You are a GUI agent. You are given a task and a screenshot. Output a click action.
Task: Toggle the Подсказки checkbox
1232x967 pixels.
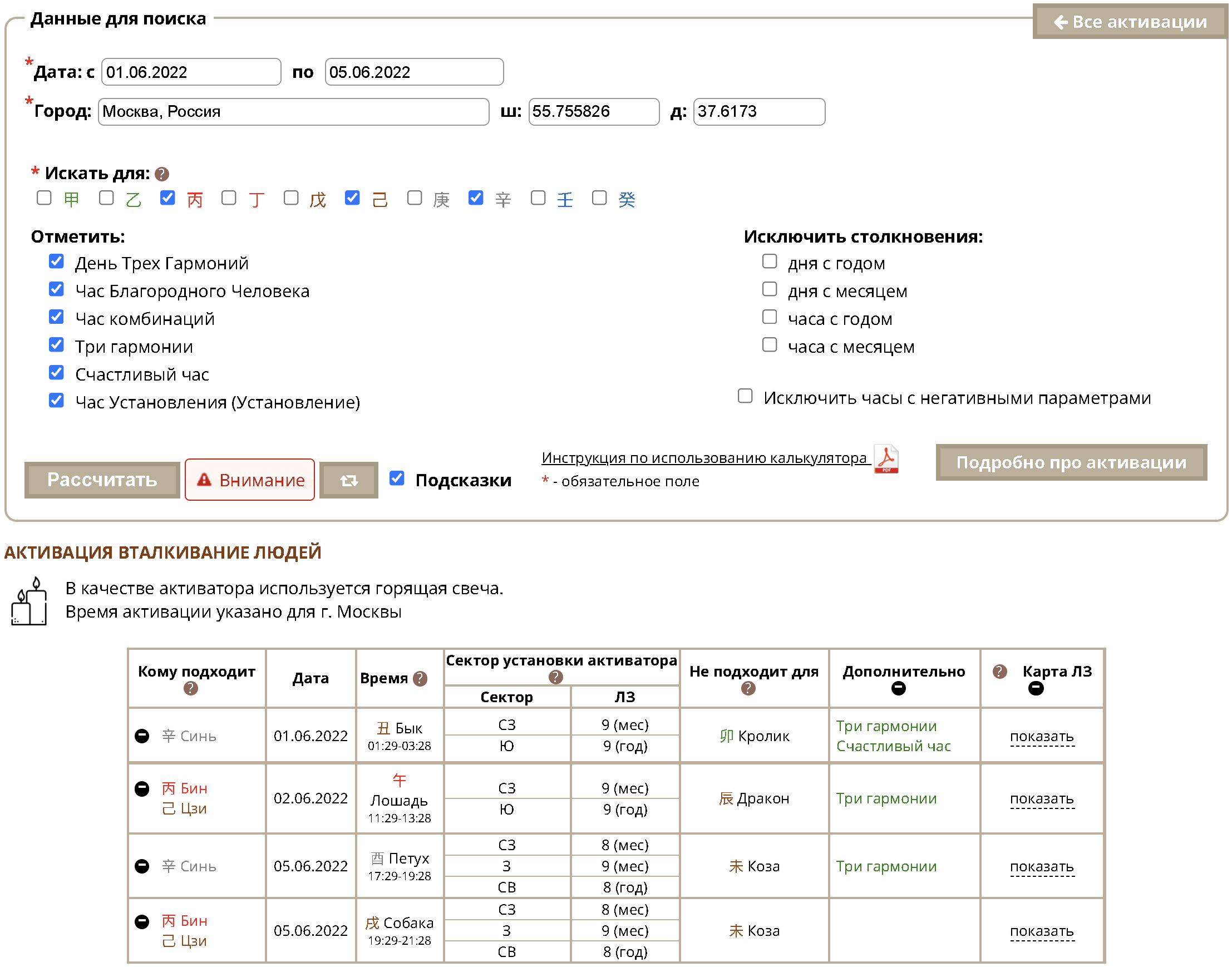[x=397, y=479]
